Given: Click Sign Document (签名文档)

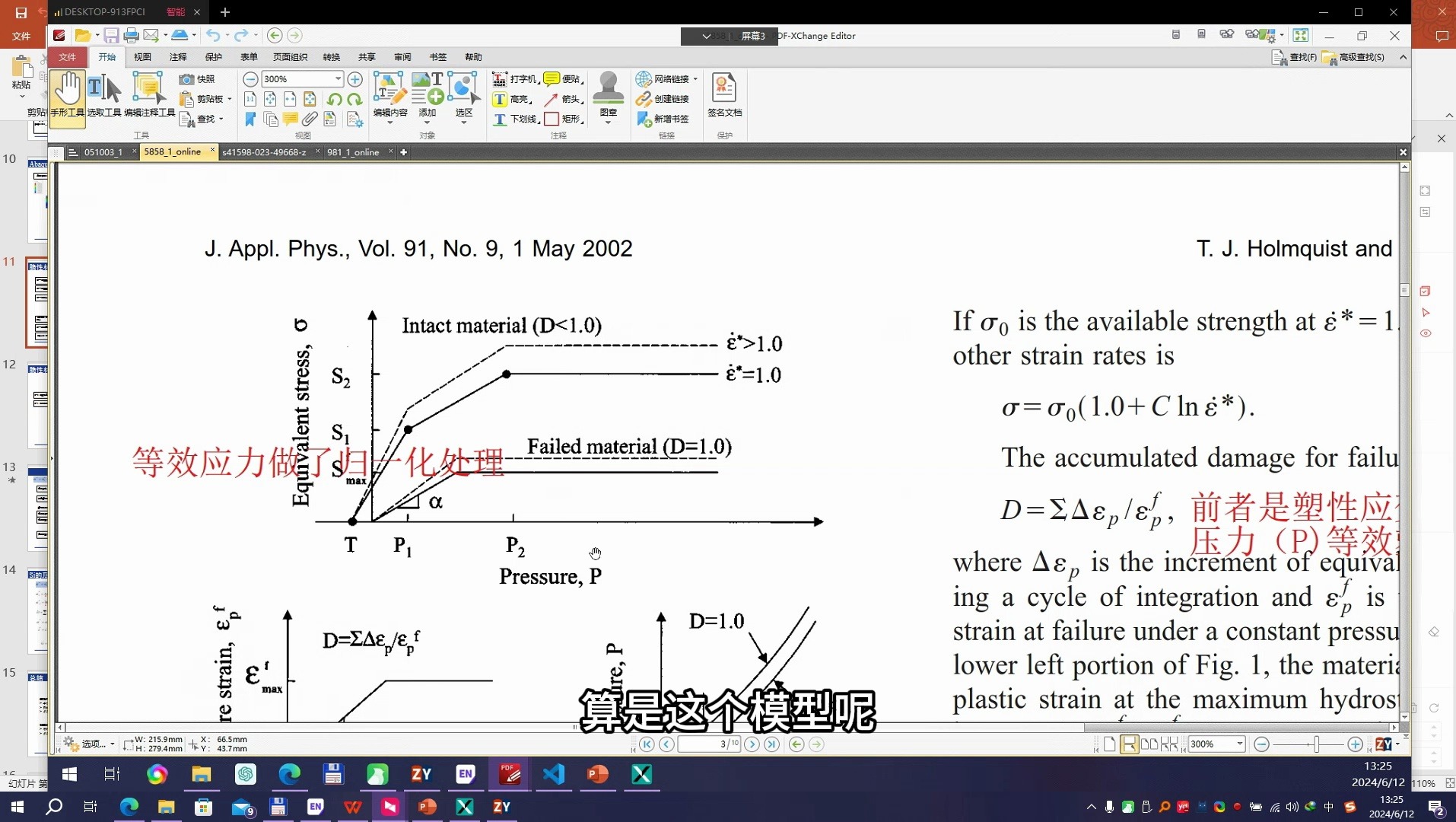Looking at the screenshot, I should [724, 95].
